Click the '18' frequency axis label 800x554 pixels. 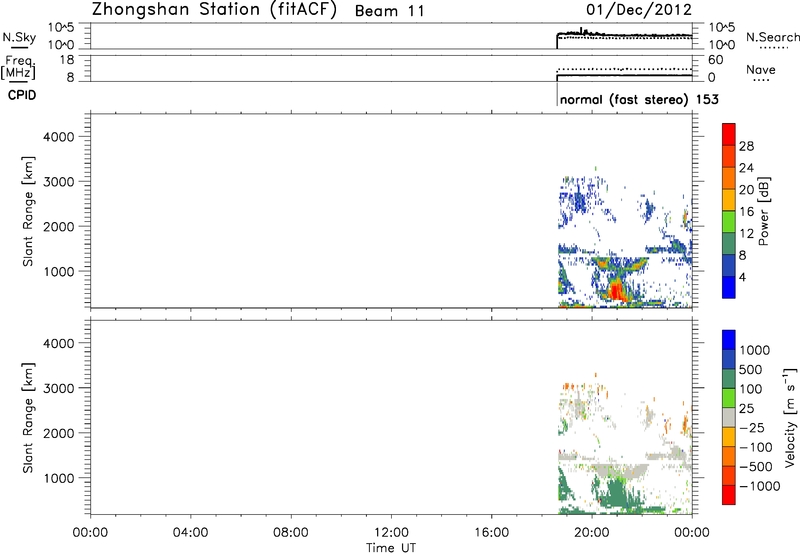[x=67, y=60]
